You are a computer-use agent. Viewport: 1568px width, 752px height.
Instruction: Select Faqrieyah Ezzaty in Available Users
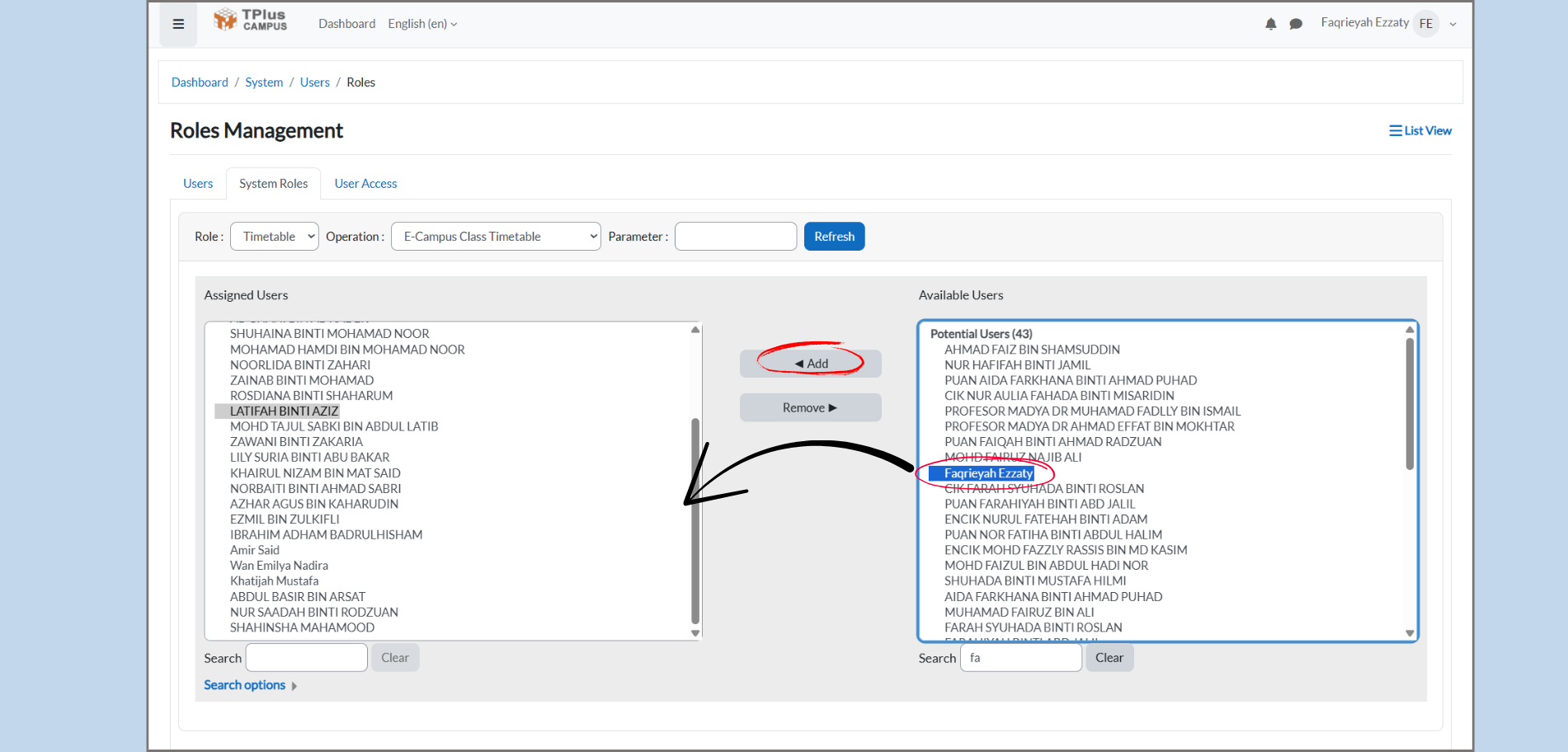tap(988, 473)
